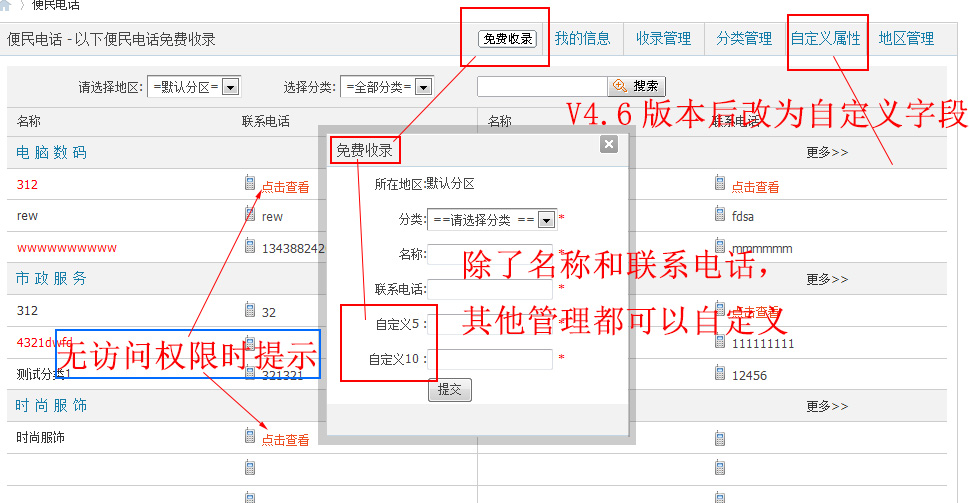The height and width of the screenshot is (503, 970).
Task: Click the 搜索 search button
Action: click(x=637, y=86)
